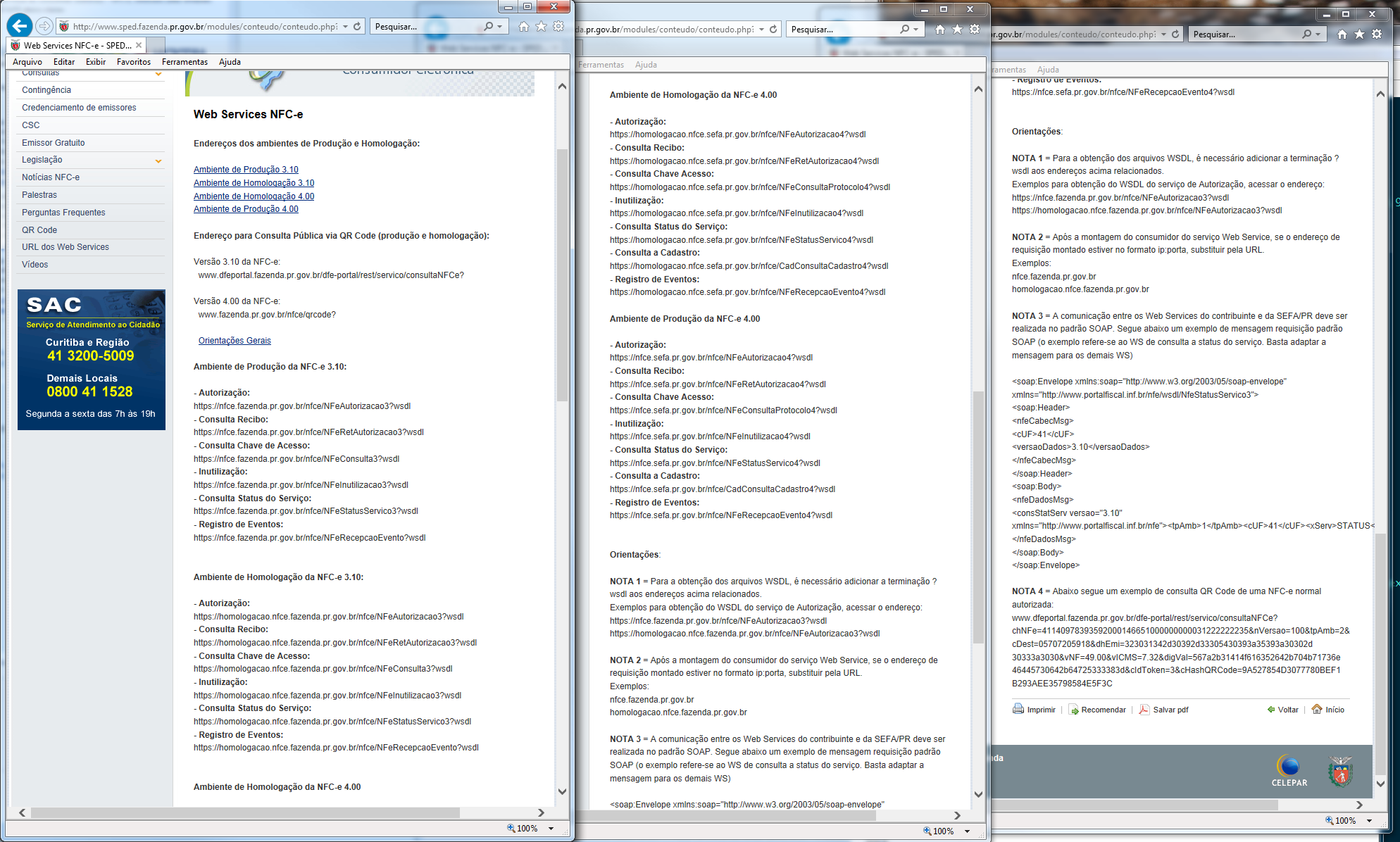Click the left browser vertical scrollbar thumb
Viewport: 1400px width, 842px height.
(x=562, y=275)
